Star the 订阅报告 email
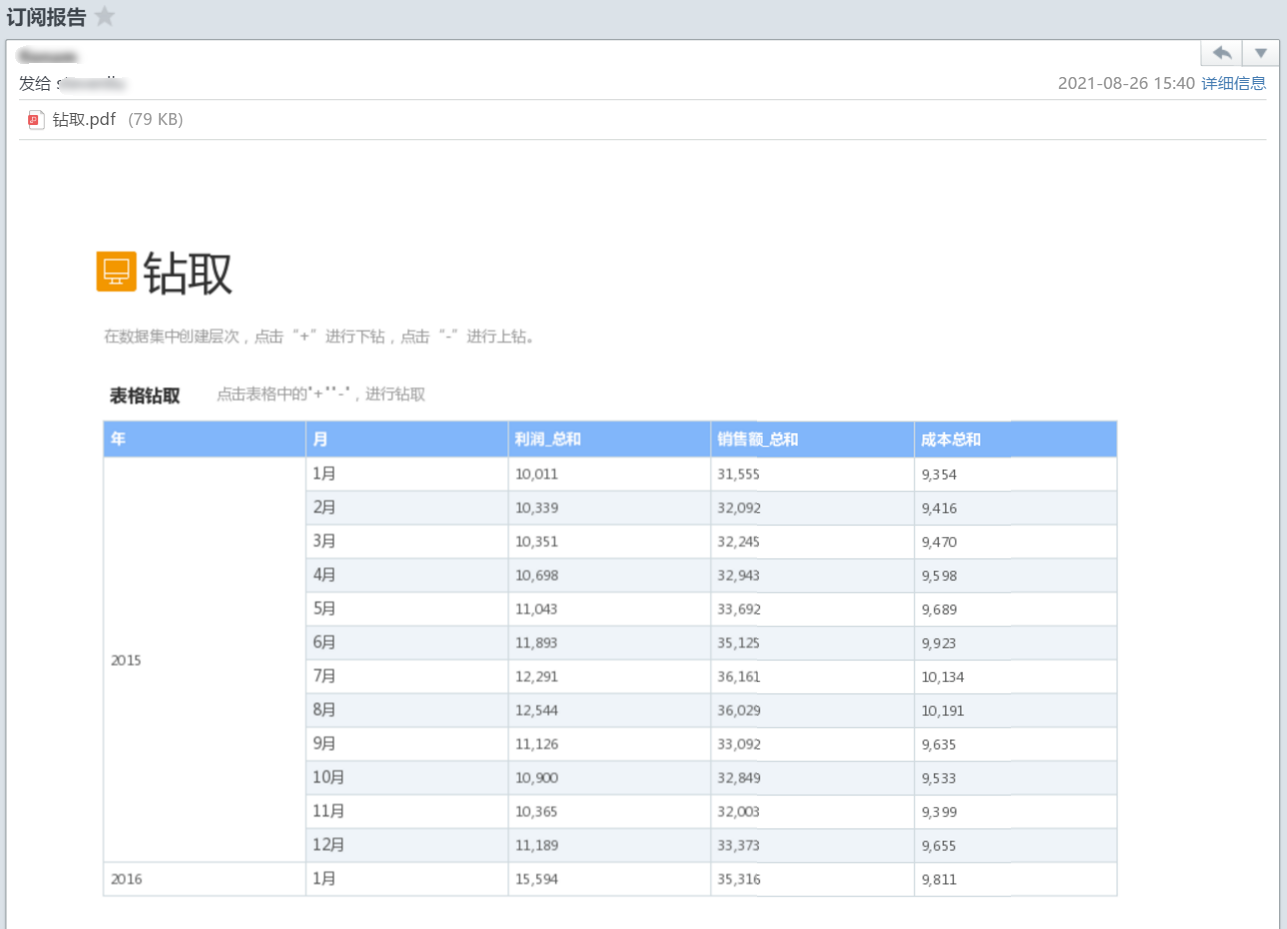The image size is (1287, 929). (x=104, y=17)
